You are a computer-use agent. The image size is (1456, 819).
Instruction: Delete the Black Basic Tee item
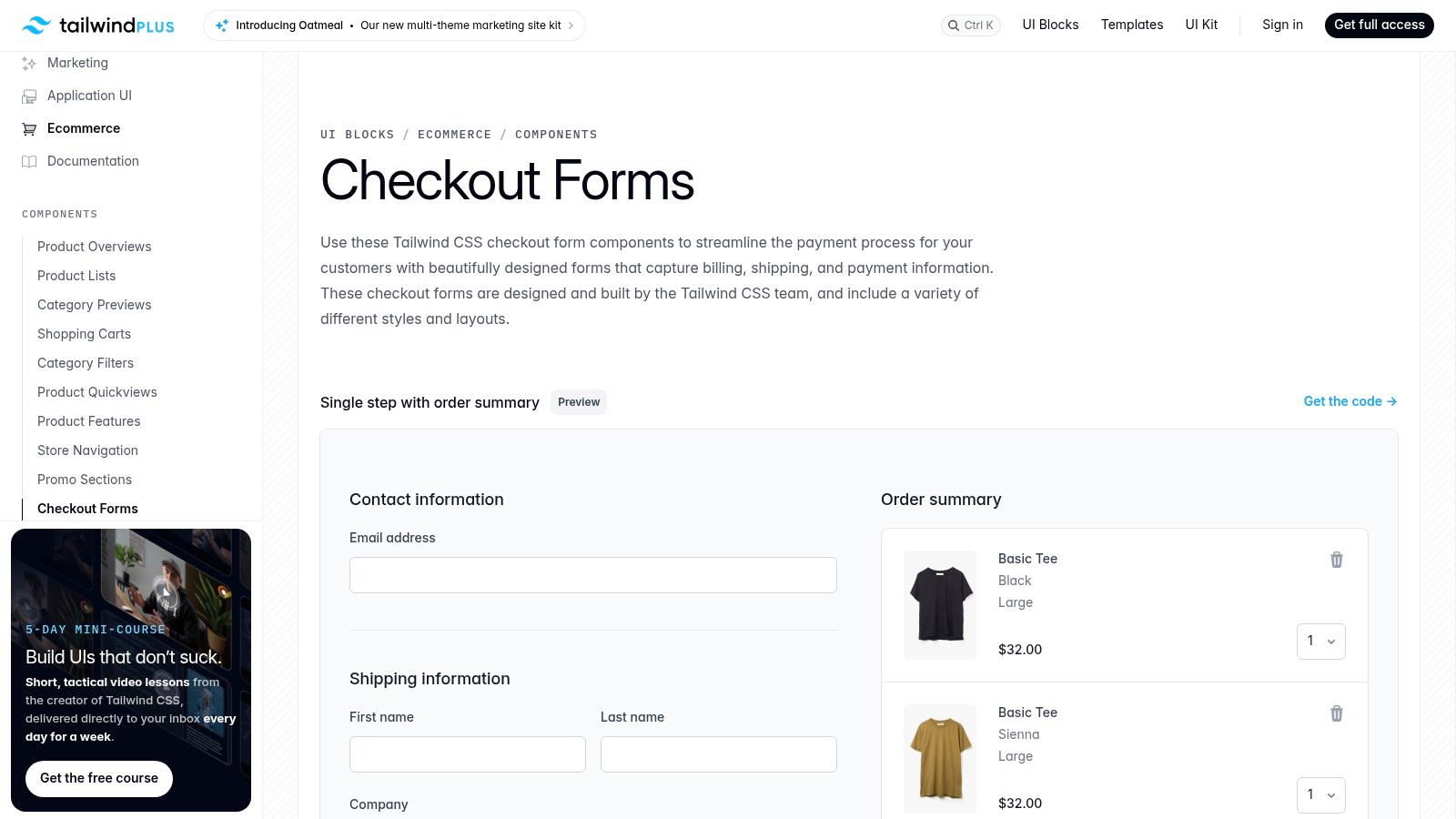coord(1337,560)
